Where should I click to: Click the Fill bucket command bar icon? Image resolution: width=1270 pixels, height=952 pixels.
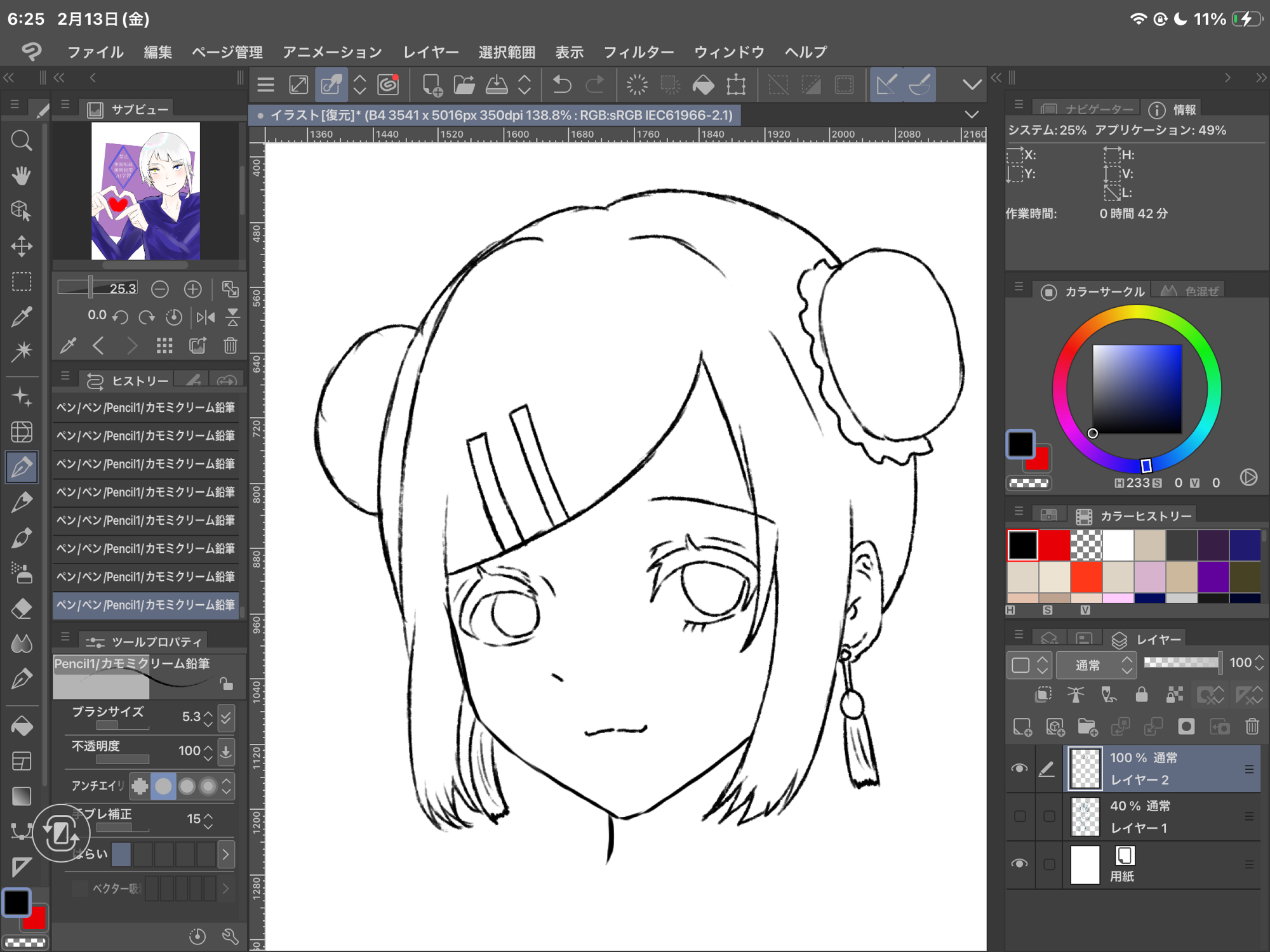pyautogui.click(x=703, y=84)
